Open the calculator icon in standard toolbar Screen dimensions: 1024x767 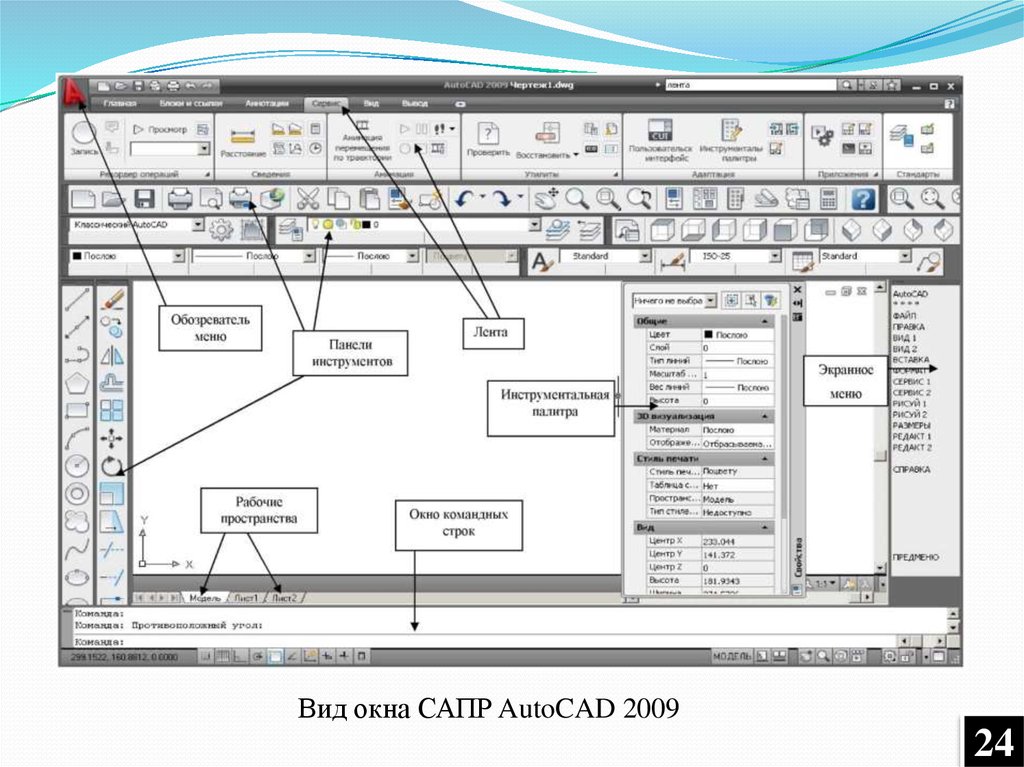click(x=829, y=199)
